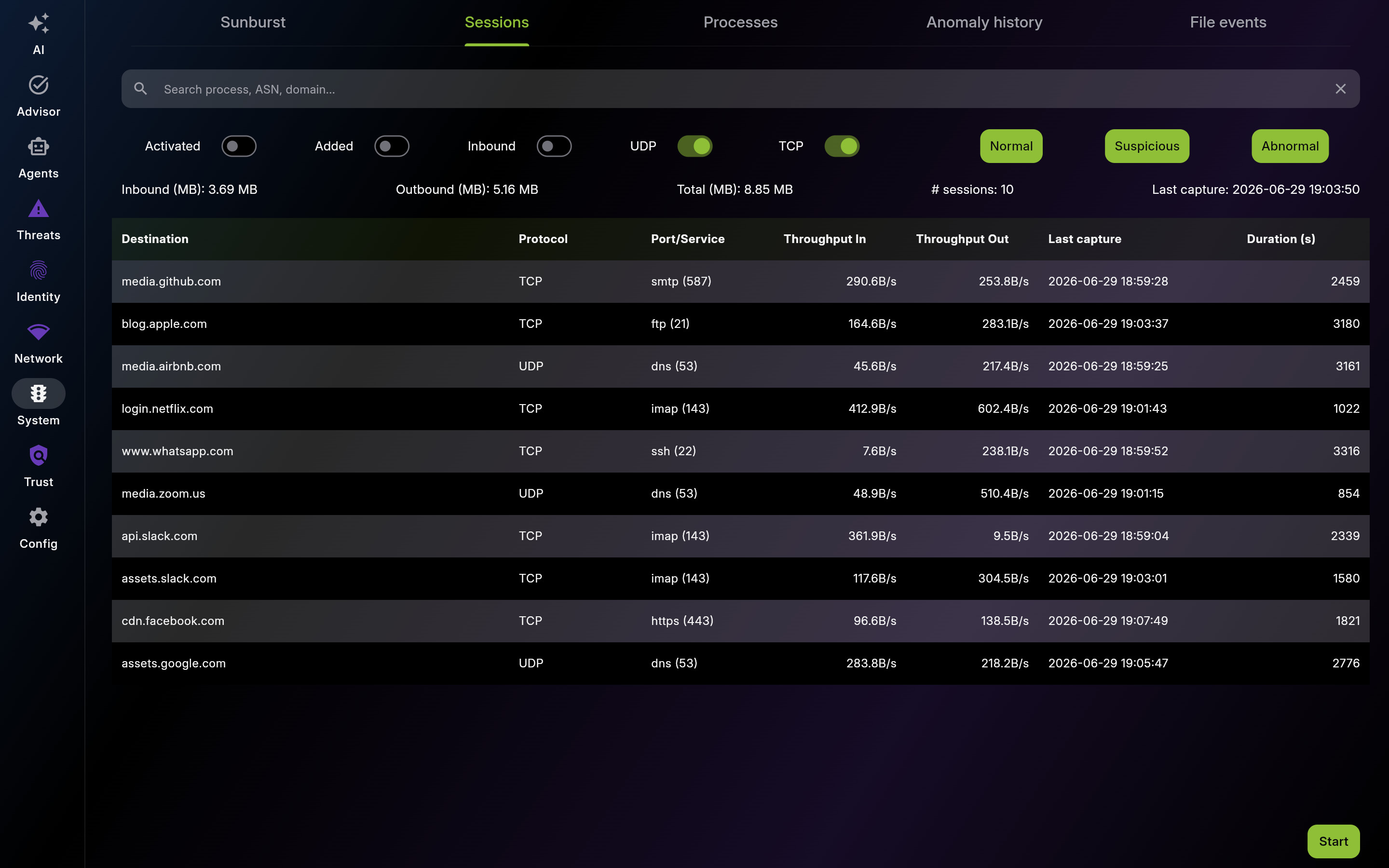Image resolution: width=1389 pixels, height=868 pixels.
Task: Select the blog.apple.com session row
Action: [740, 324]
